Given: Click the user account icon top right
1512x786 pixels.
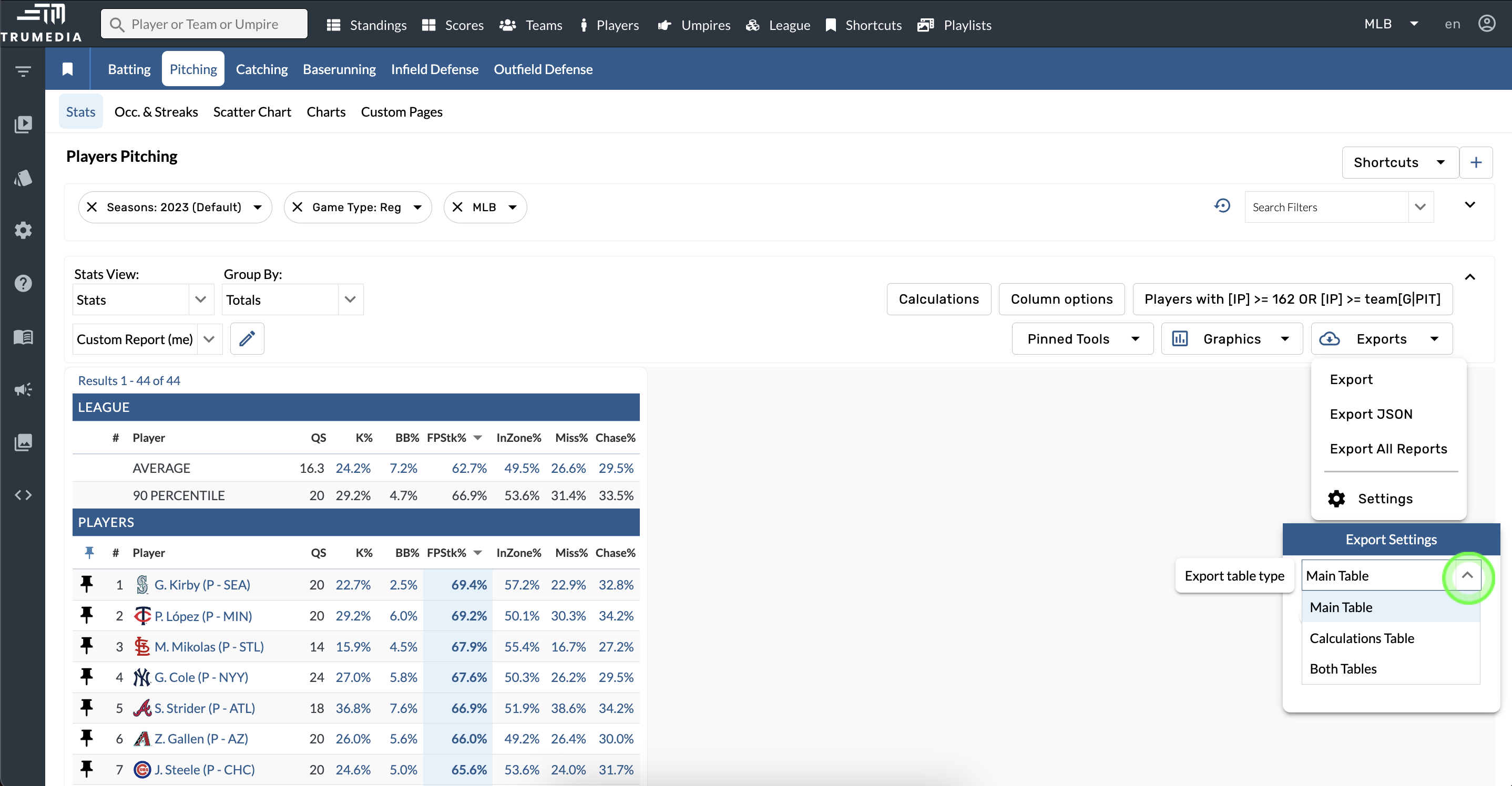Looking at the screenshot, I should [1487, 24].
